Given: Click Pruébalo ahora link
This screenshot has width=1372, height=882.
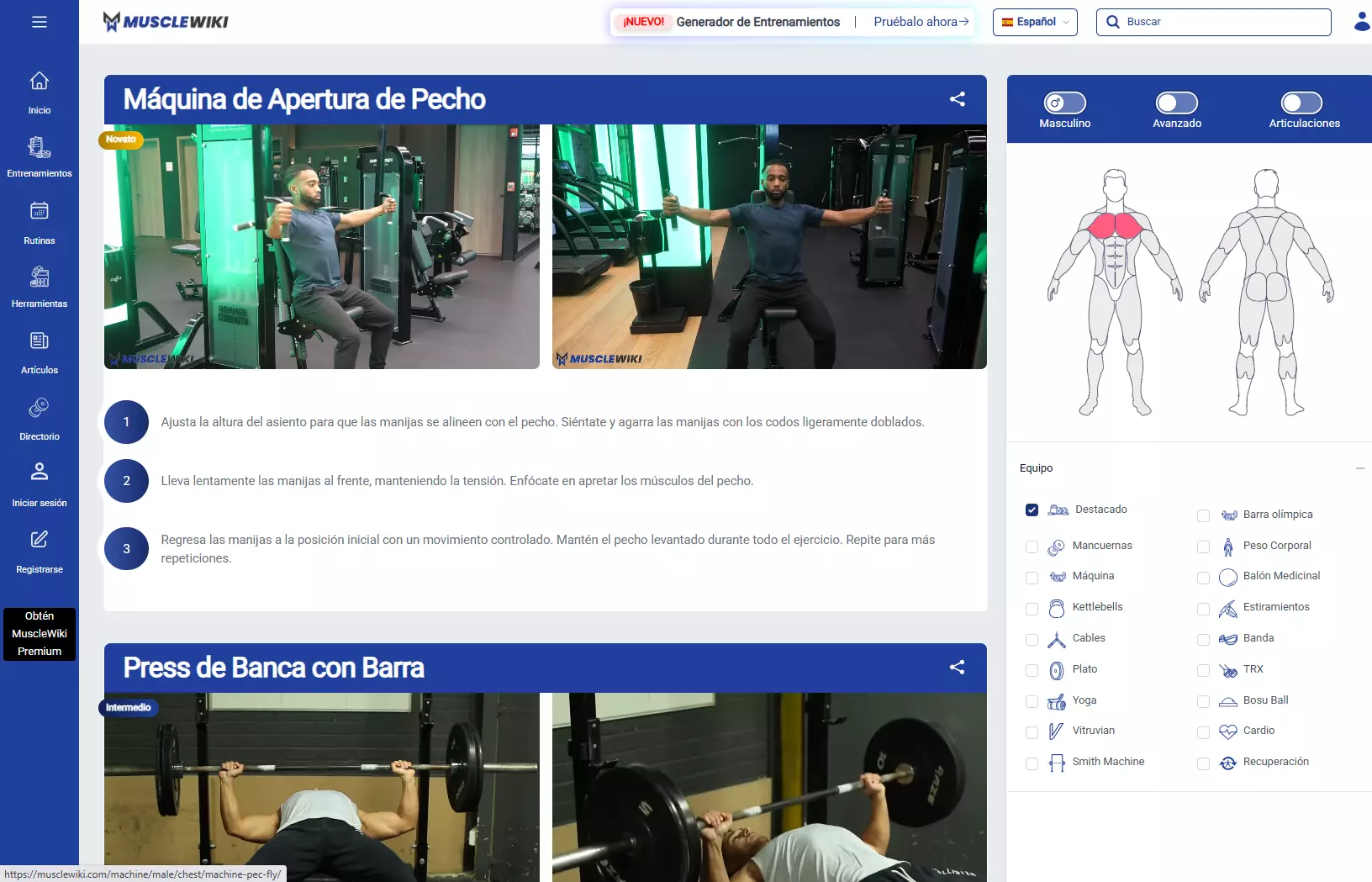Looking at the screenshot, I should point(921,22).
